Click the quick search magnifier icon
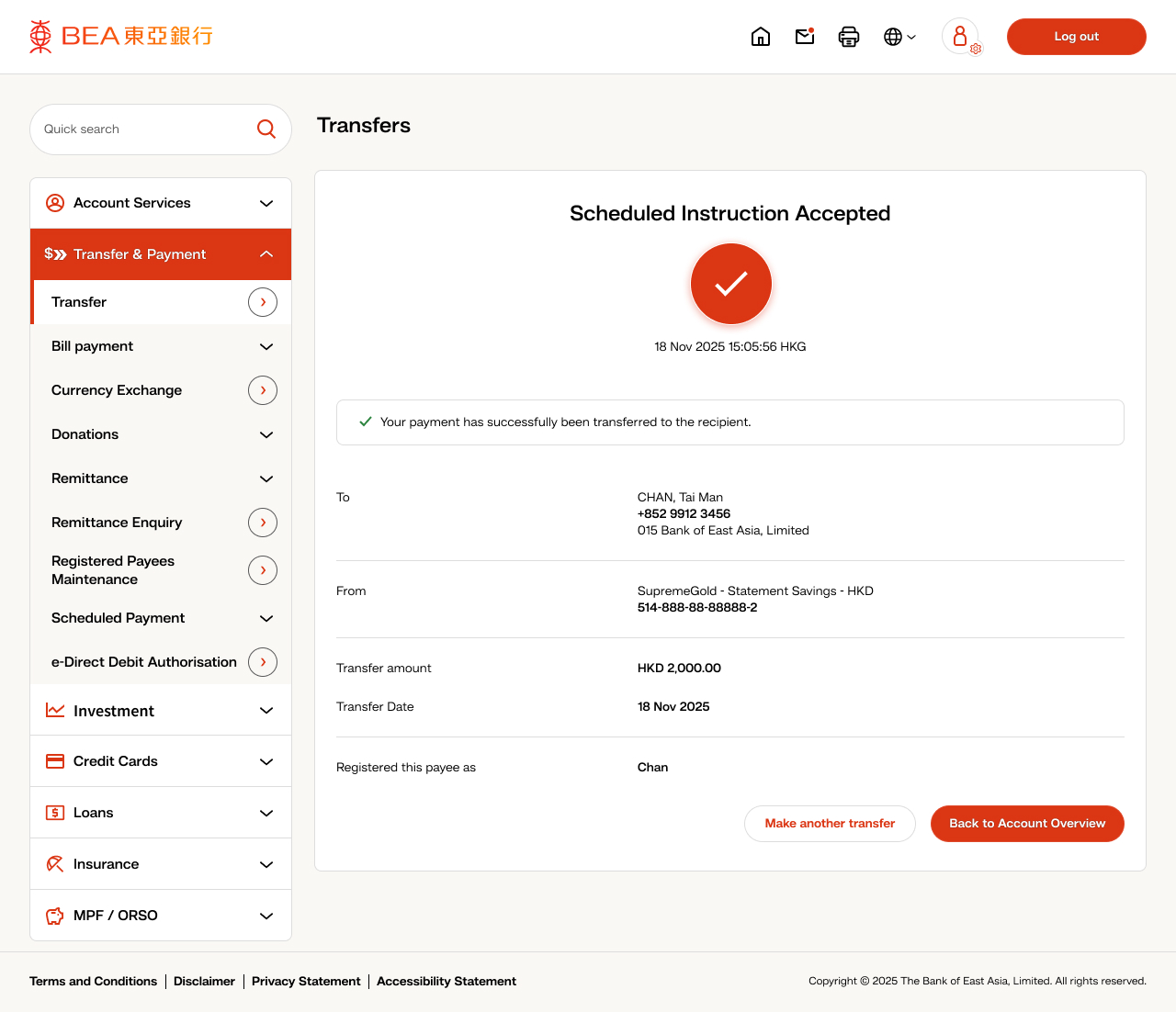Screen dimensions: 1176x1012 266,129
